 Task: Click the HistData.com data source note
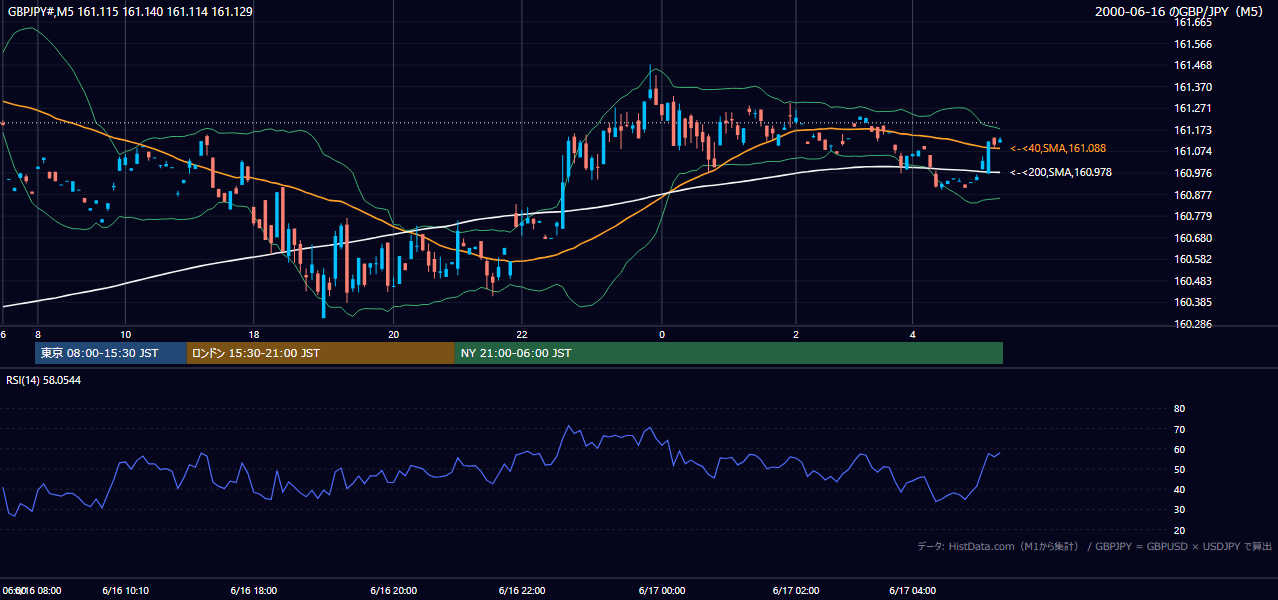[1094, 546]
